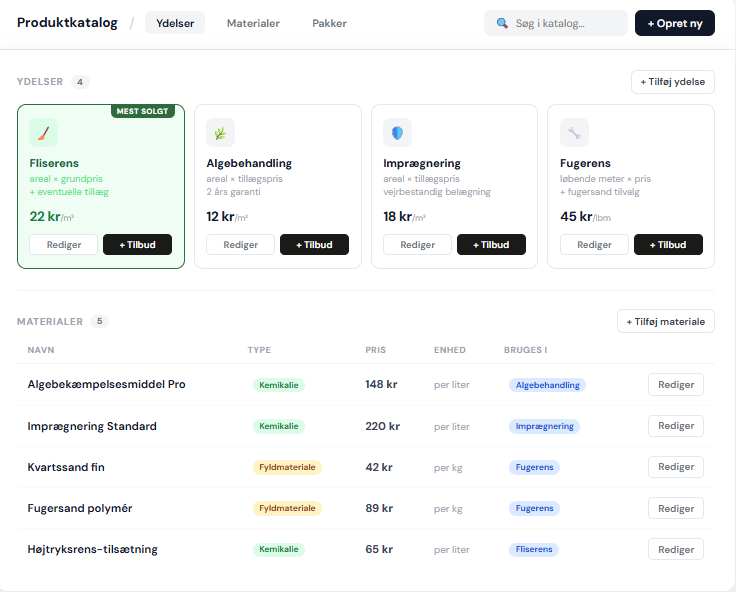Image resolution: width=736 pixels, height=592 pixels.
Task: Edit the Kvartssand fin material row
Action: pyautogui.click(x=675, y=467)
